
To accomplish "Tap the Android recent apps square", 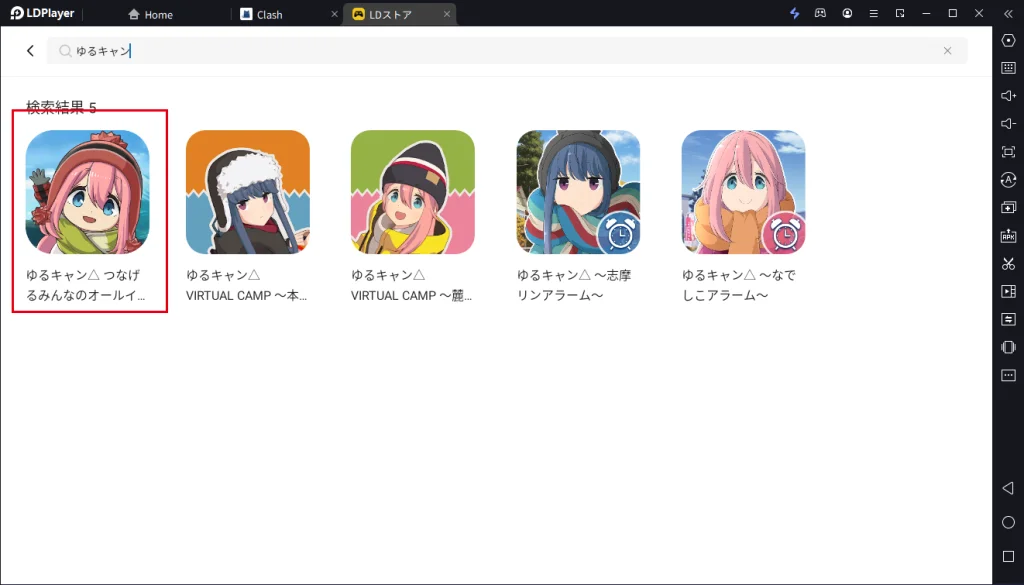I will [x=1008, y=556].
